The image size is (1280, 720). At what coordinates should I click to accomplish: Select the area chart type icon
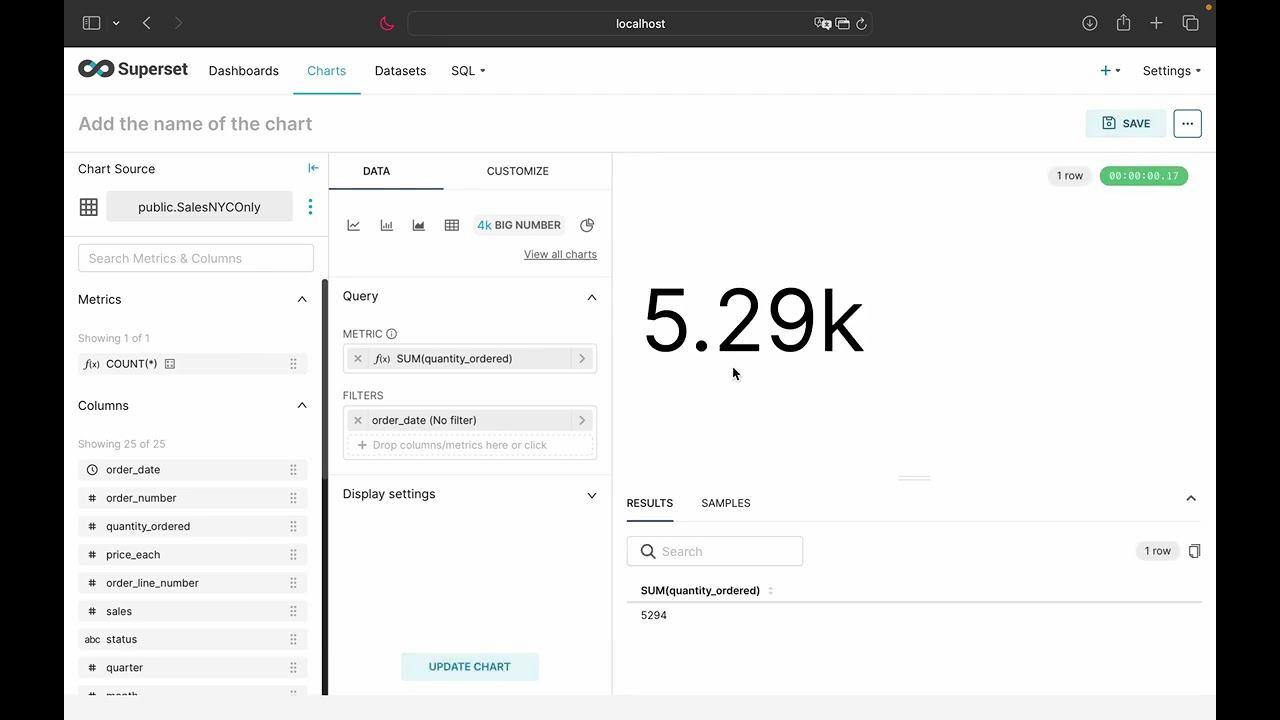point(419,225)
